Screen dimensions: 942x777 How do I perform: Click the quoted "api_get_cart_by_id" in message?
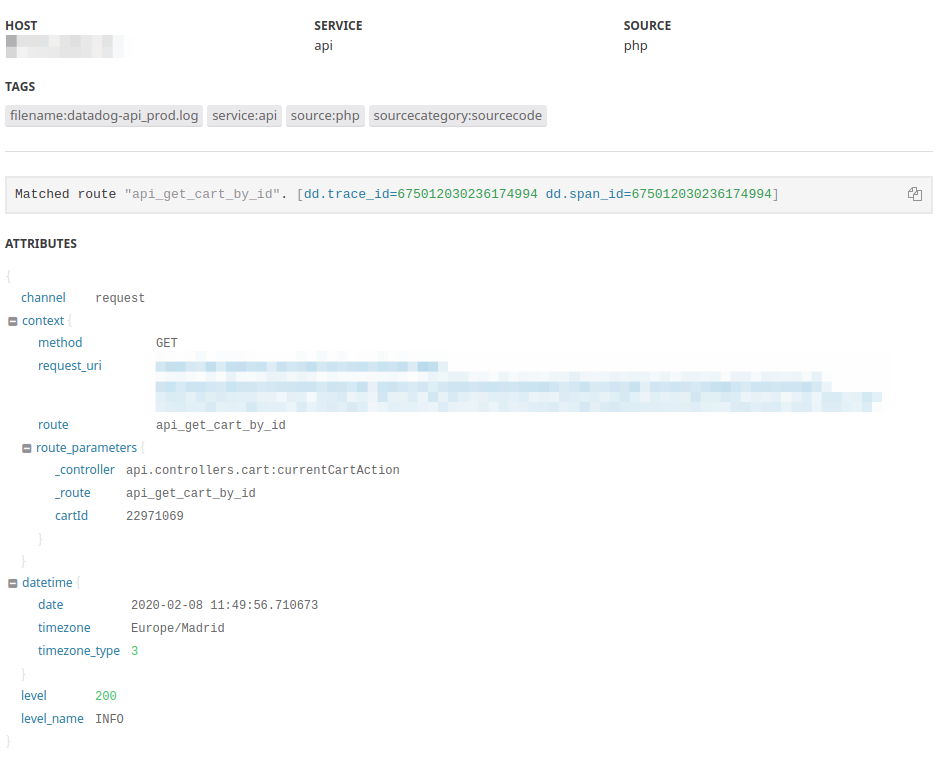point(202,194)
